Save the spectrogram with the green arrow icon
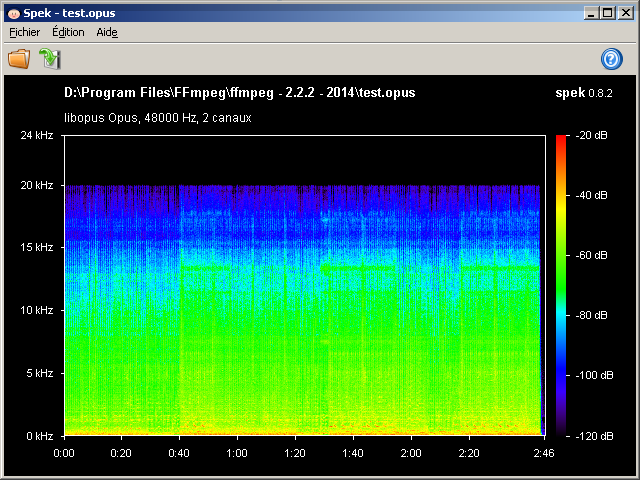640x480 pixels. [50, 59]
